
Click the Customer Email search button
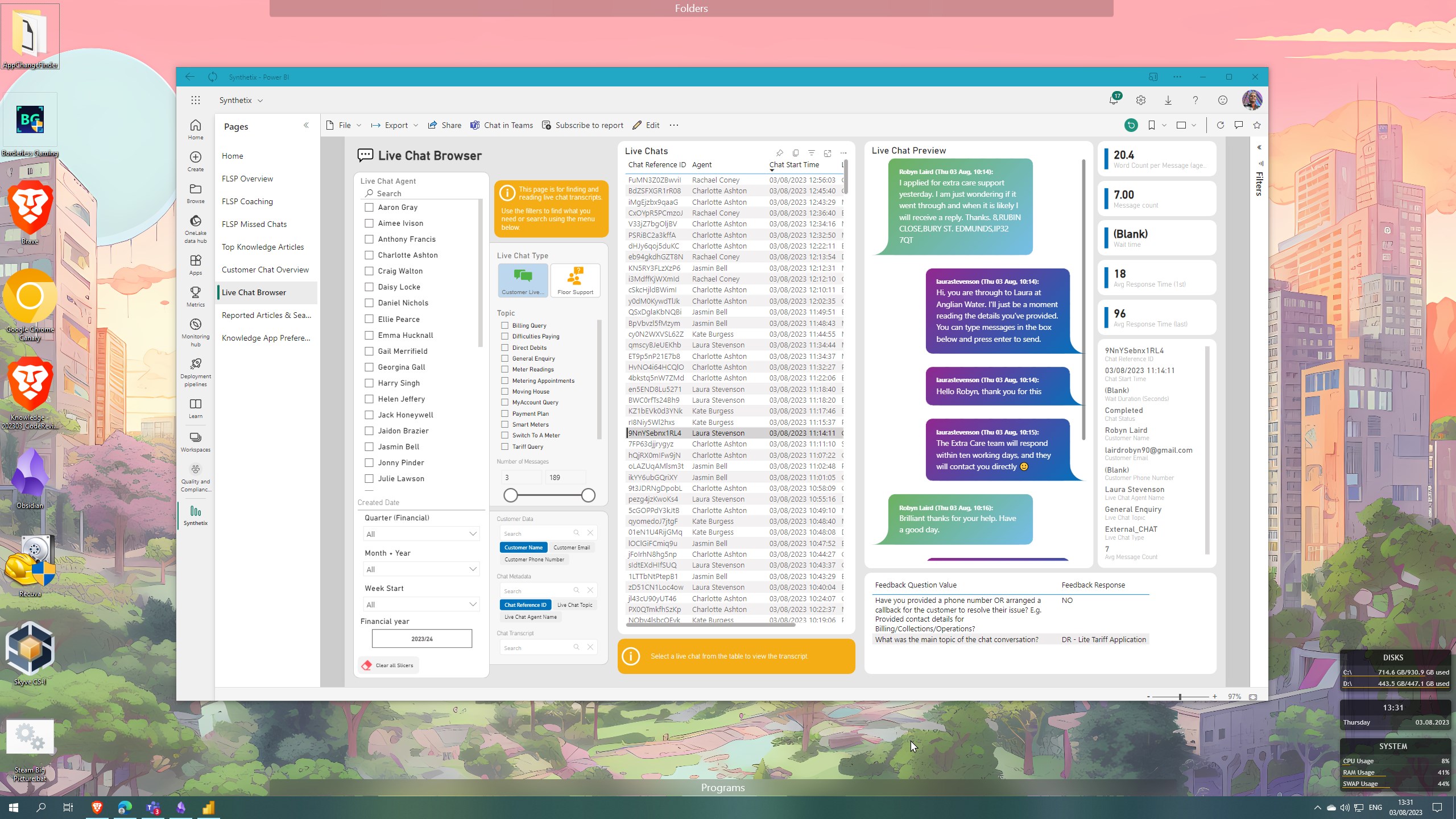[x=571, y=547]
